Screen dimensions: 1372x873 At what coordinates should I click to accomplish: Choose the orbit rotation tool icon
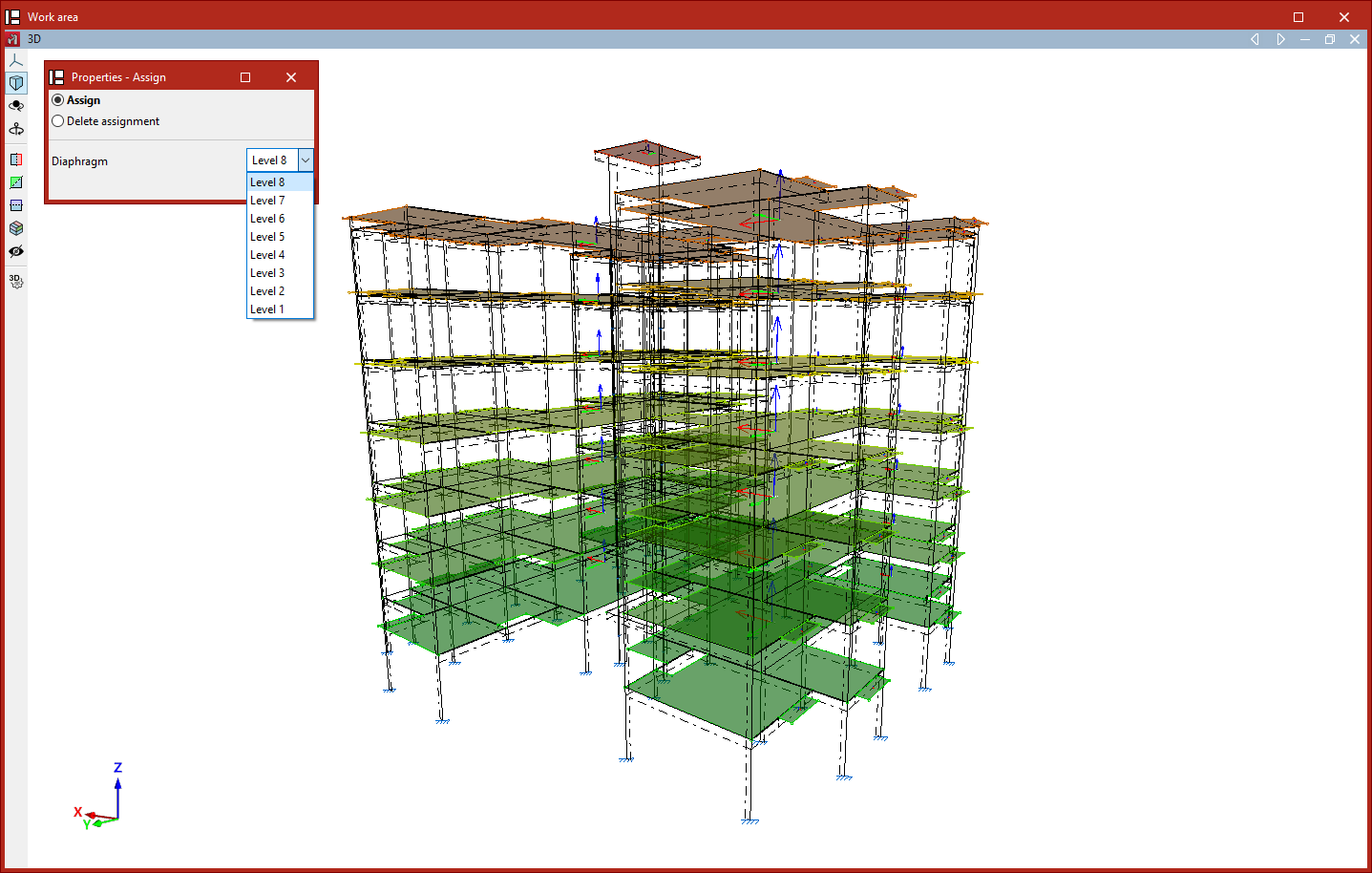click(16, 106)
